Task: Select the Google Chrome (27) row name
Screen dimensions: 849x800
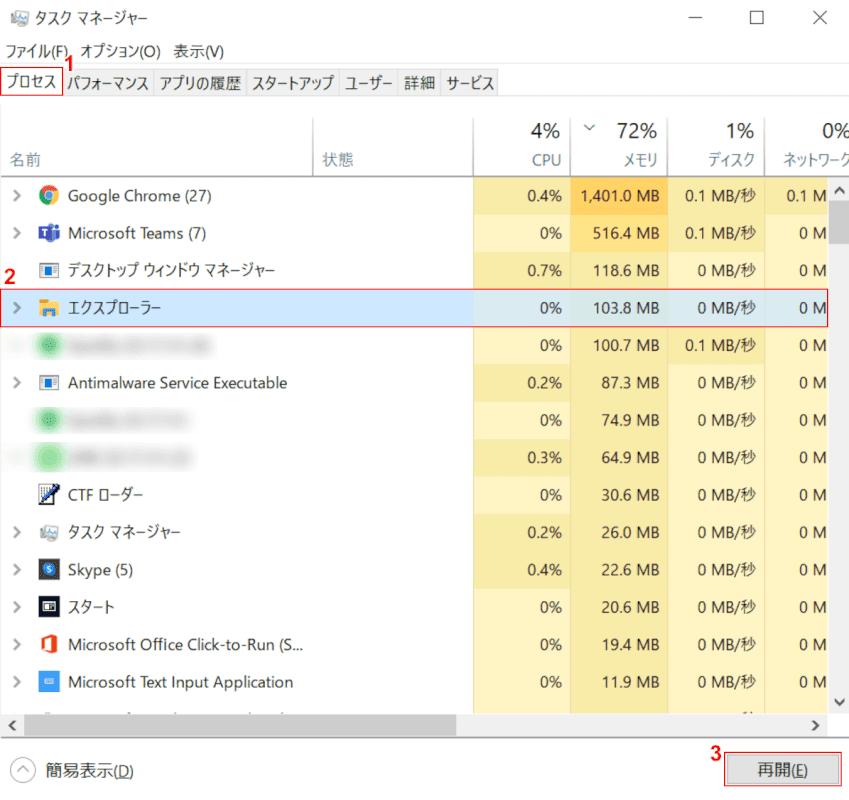Action: click(140, 195)
